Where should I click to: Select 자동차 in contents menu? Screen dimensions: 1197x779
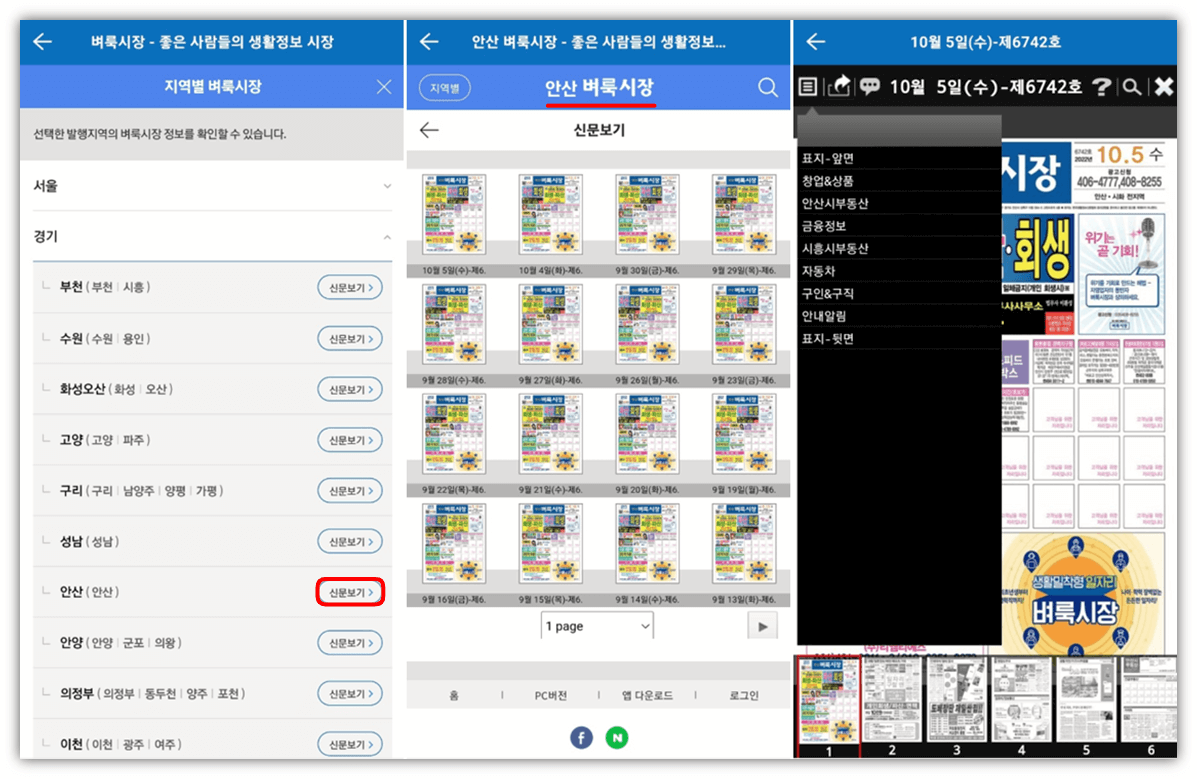click(x=899, y=271)
